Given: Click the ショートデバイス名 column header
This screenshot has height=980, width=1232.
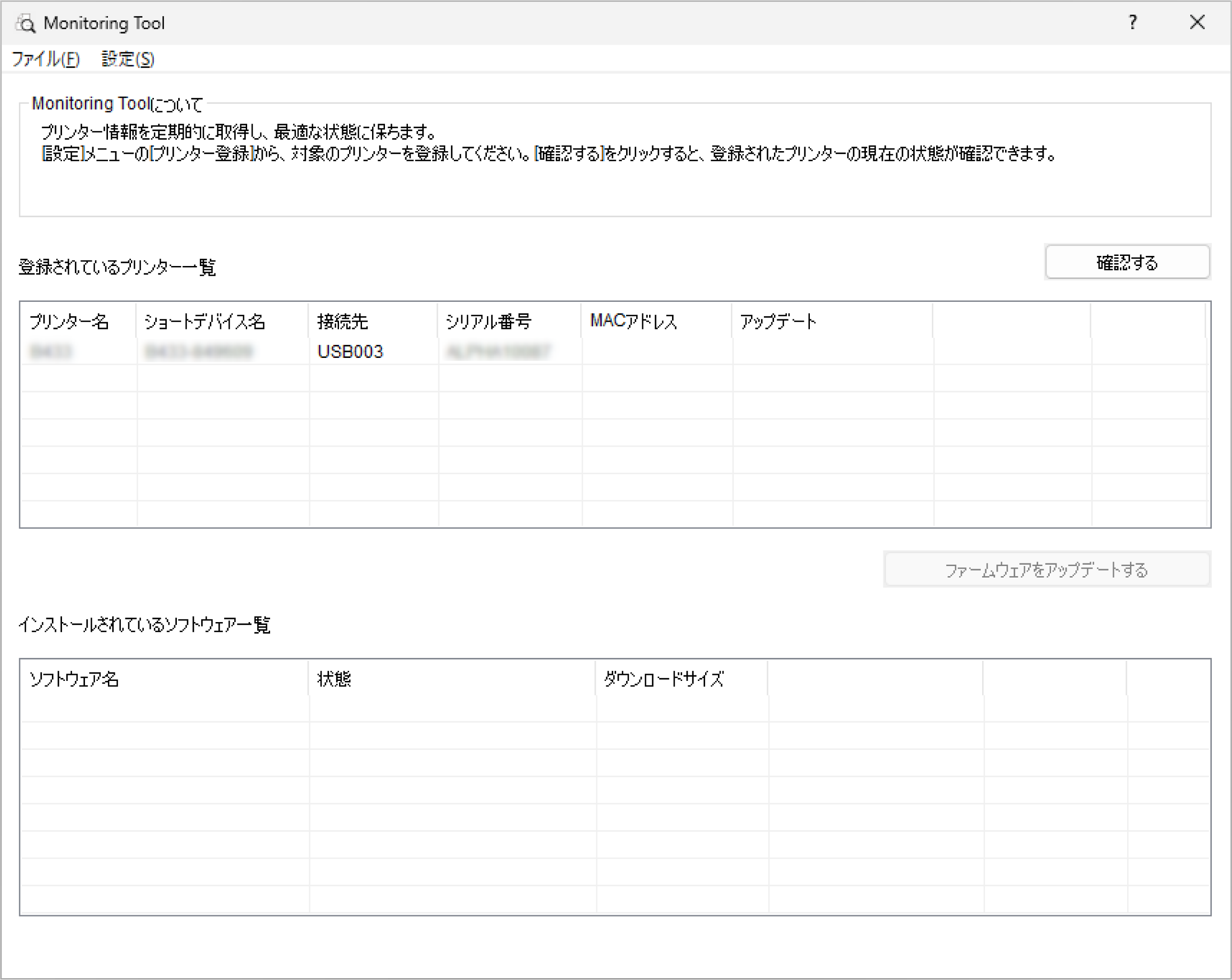Looking at the screenshot, I should point(204,322).
